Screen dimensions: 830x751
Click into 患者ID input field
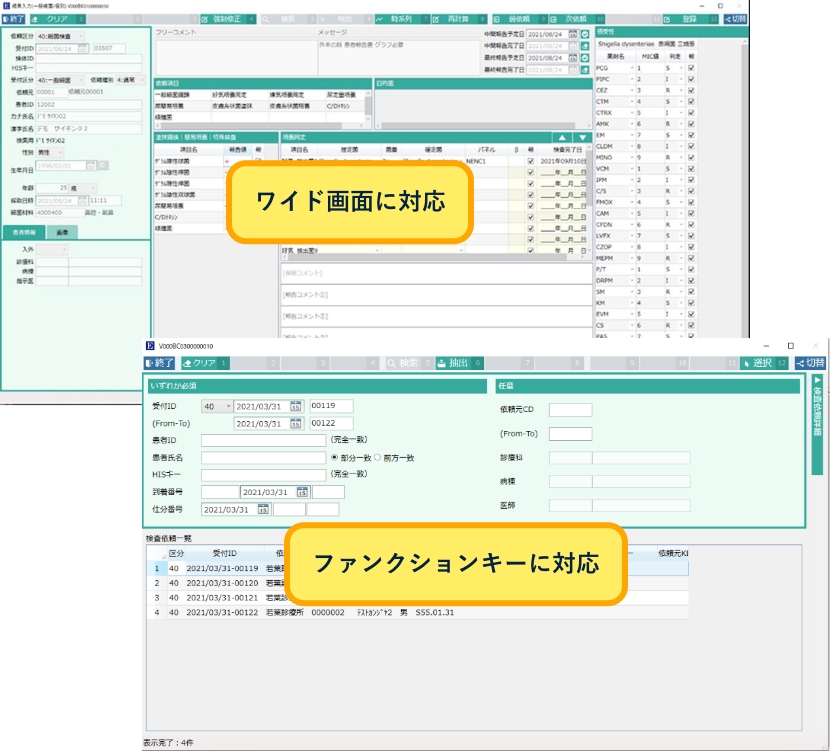[263, 440]
